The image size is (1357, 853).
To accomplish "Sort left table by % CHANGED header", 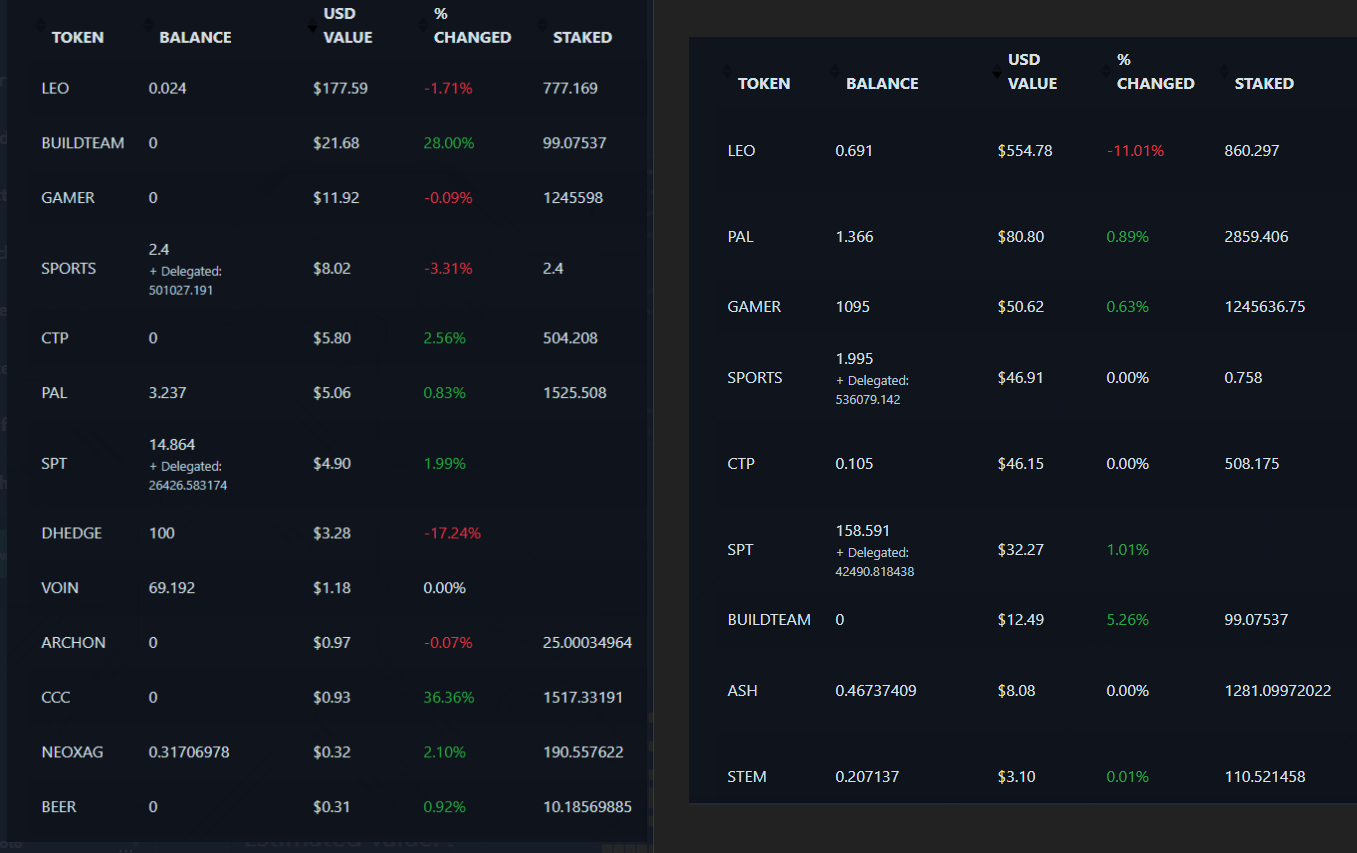I will (472, 26).
